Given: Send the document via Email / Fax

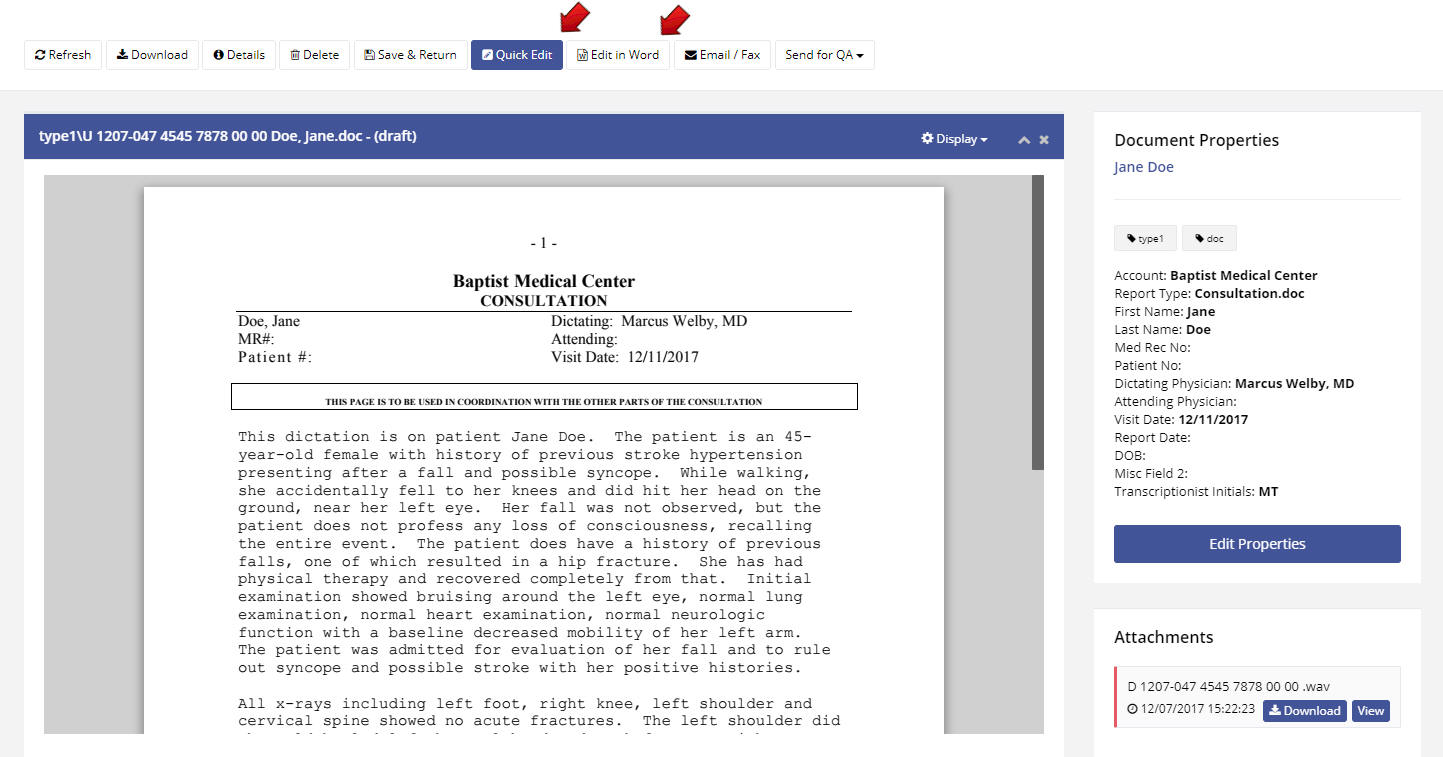Looking at the screenshot, I should [x=722, y=55].
